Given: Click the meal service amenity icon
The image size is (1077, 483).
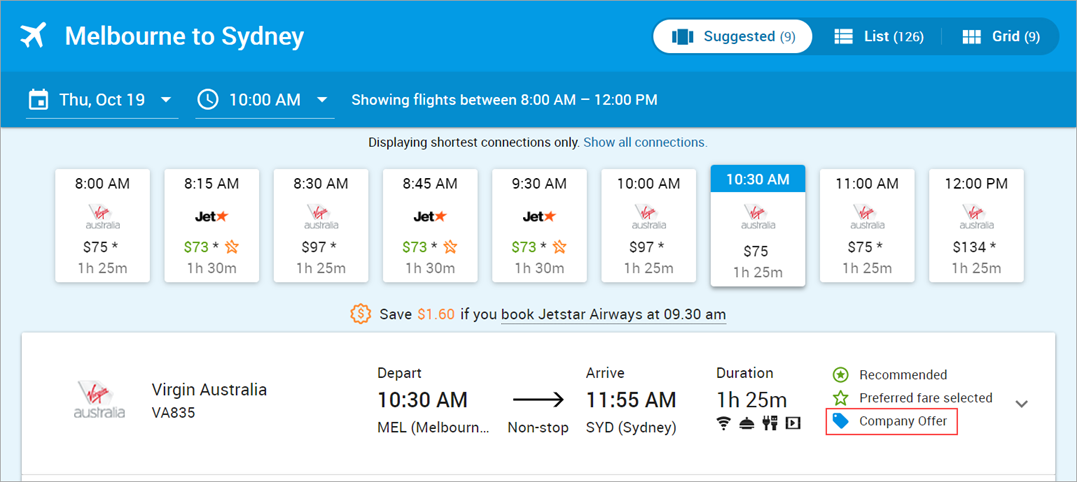Looking at the screenshot, I should pos(747,423).
